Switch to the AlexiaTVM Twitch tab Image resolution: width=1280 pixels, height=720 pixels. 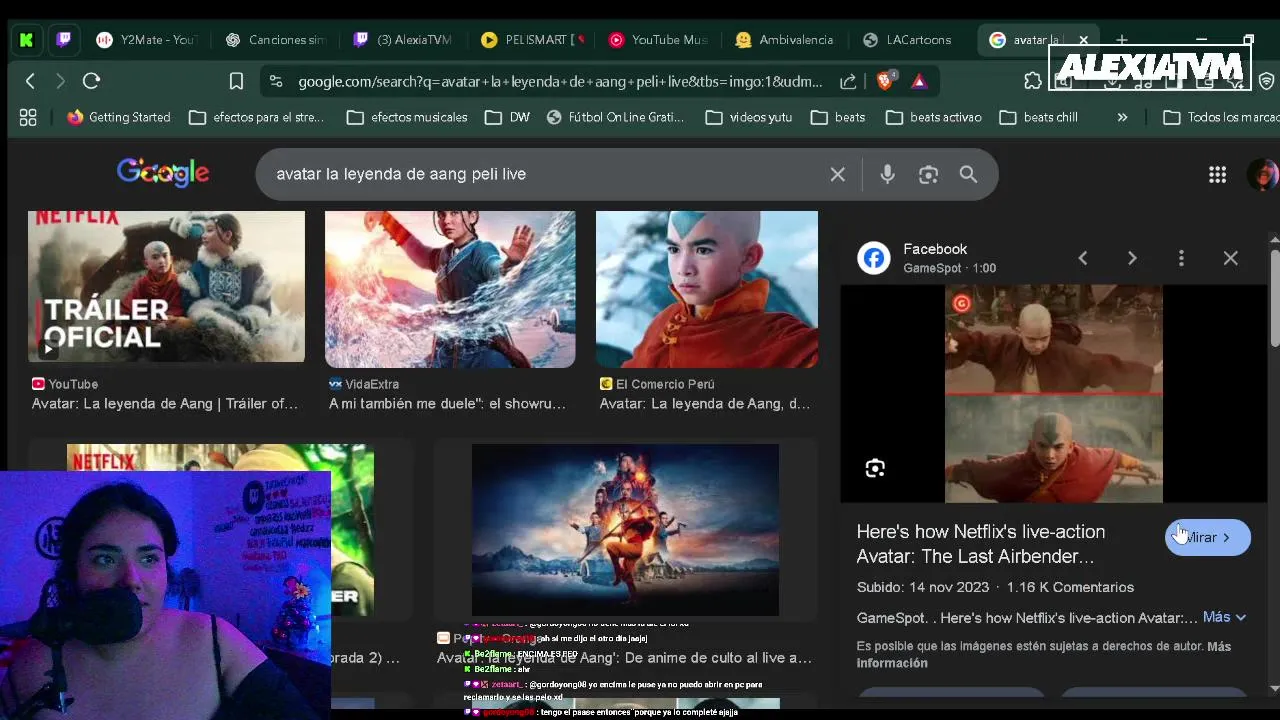tap(402, 40)
